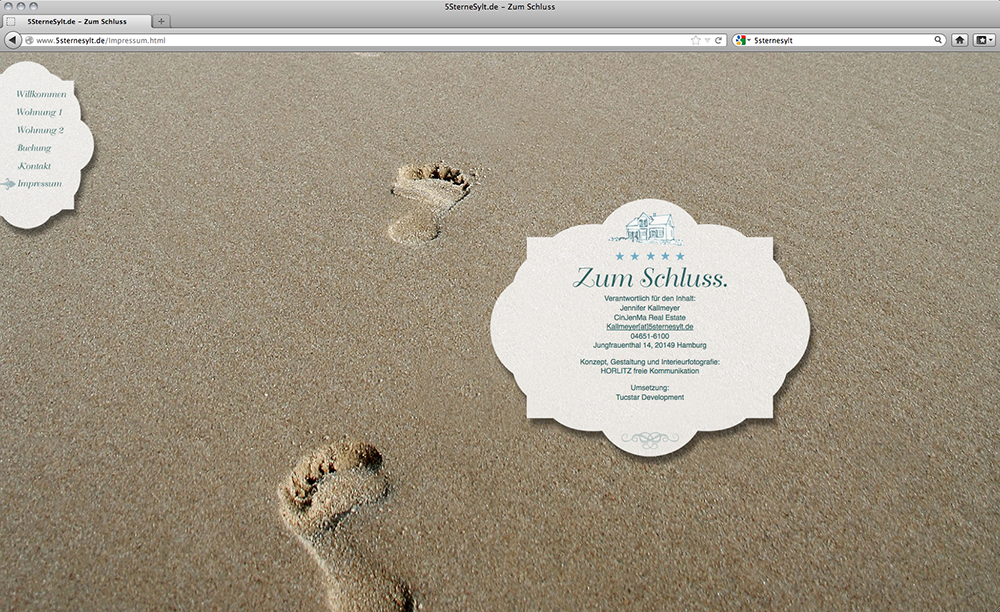This screenshot has width=1000, height=612.
Task: Select Impressum in the site menu
Action: pos(39,184)
